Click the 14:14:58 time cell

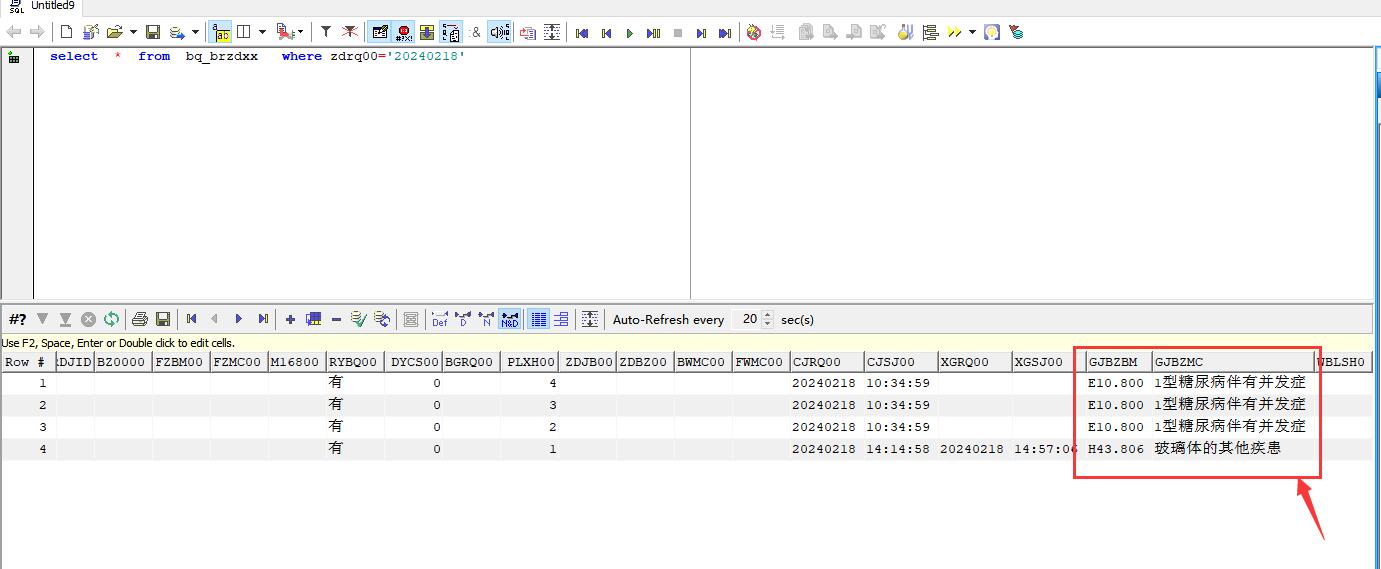click(x=900, y=449)
